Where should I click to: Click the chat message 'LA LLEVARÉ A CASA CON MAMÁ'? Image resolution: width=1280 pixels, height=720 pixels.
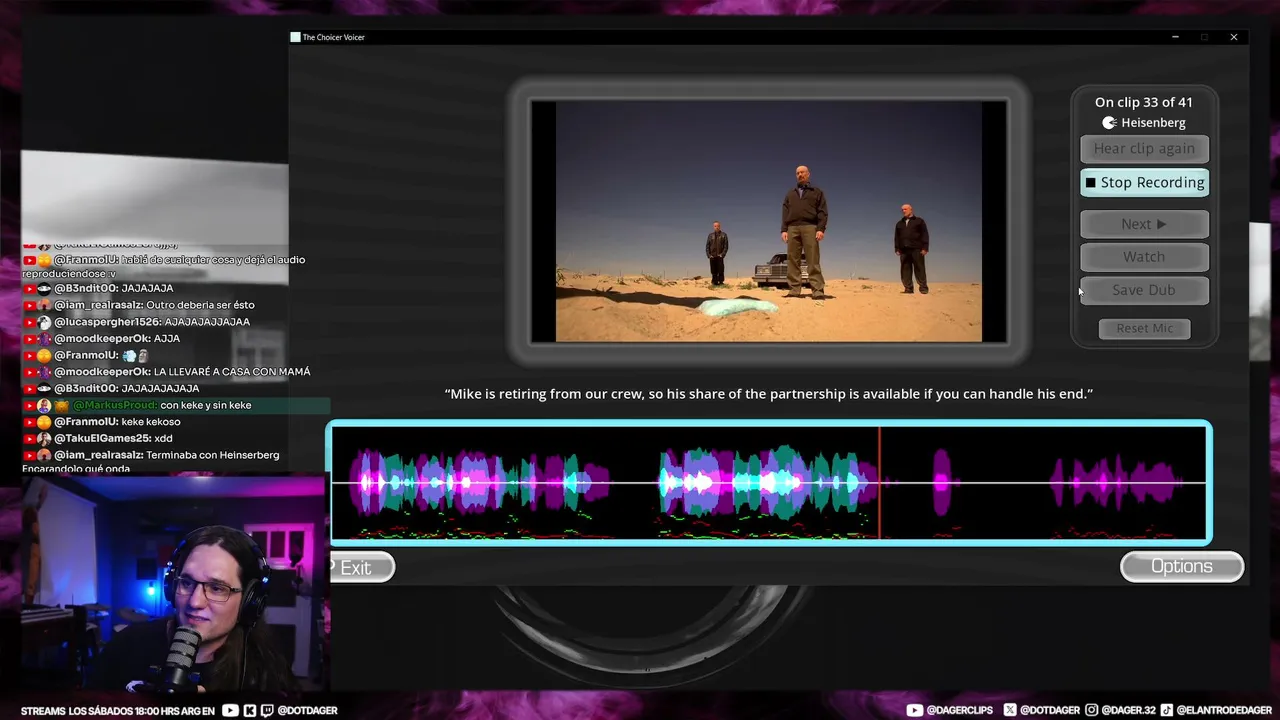[232, 372]
